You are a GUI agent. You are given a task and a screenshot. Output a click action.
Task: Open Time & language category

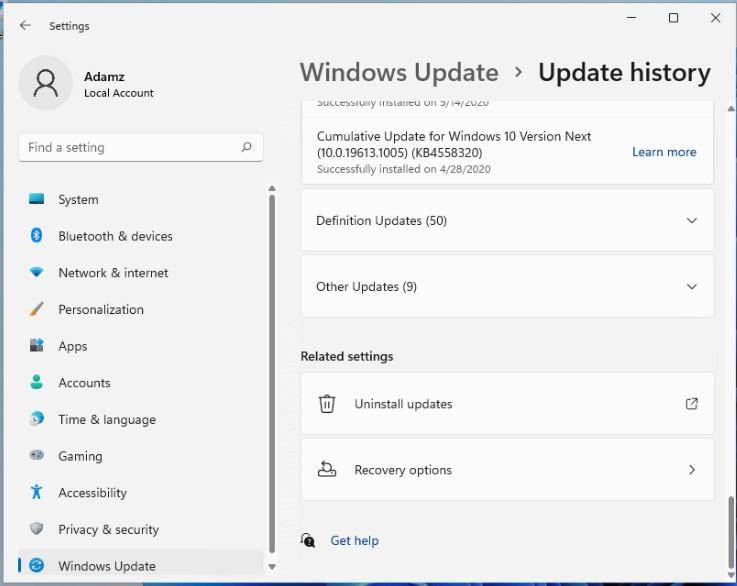point(141,419)
